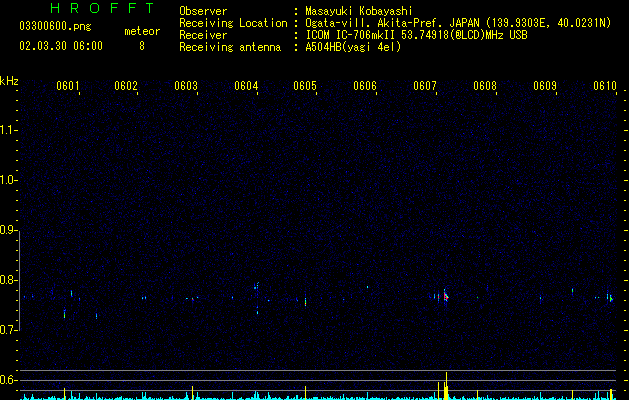
Task: Click the 0607 time marker
Action: [425, 86]
